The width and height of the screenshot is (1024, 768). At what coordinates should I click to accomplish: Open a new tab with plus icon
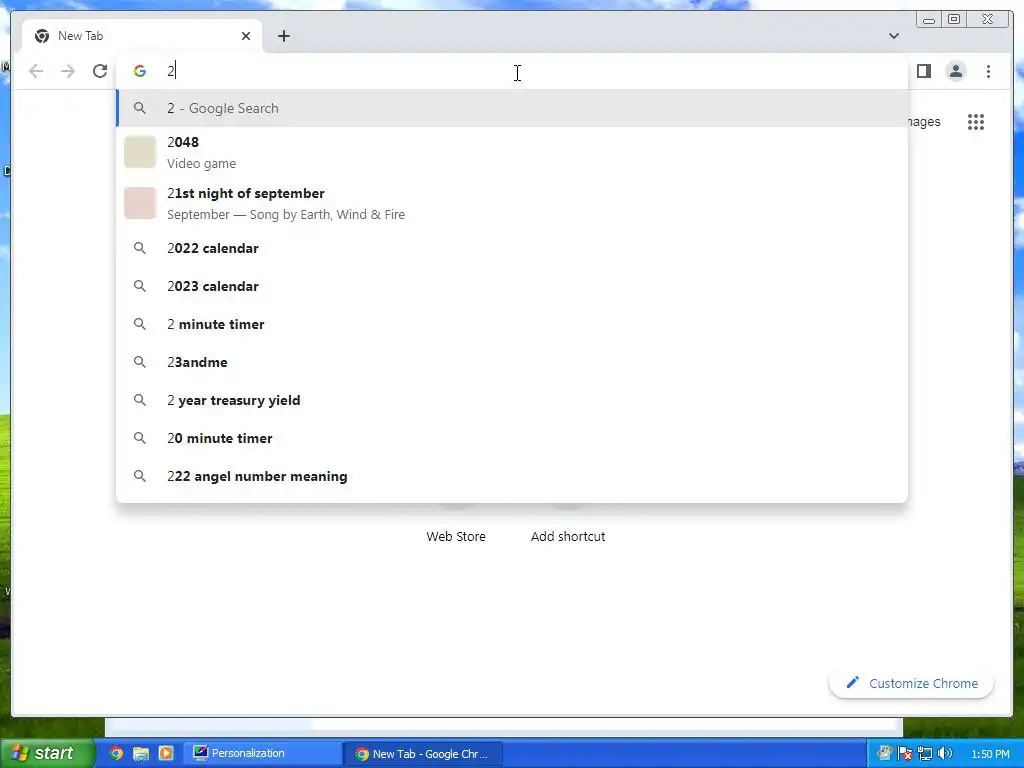(283, 36)
